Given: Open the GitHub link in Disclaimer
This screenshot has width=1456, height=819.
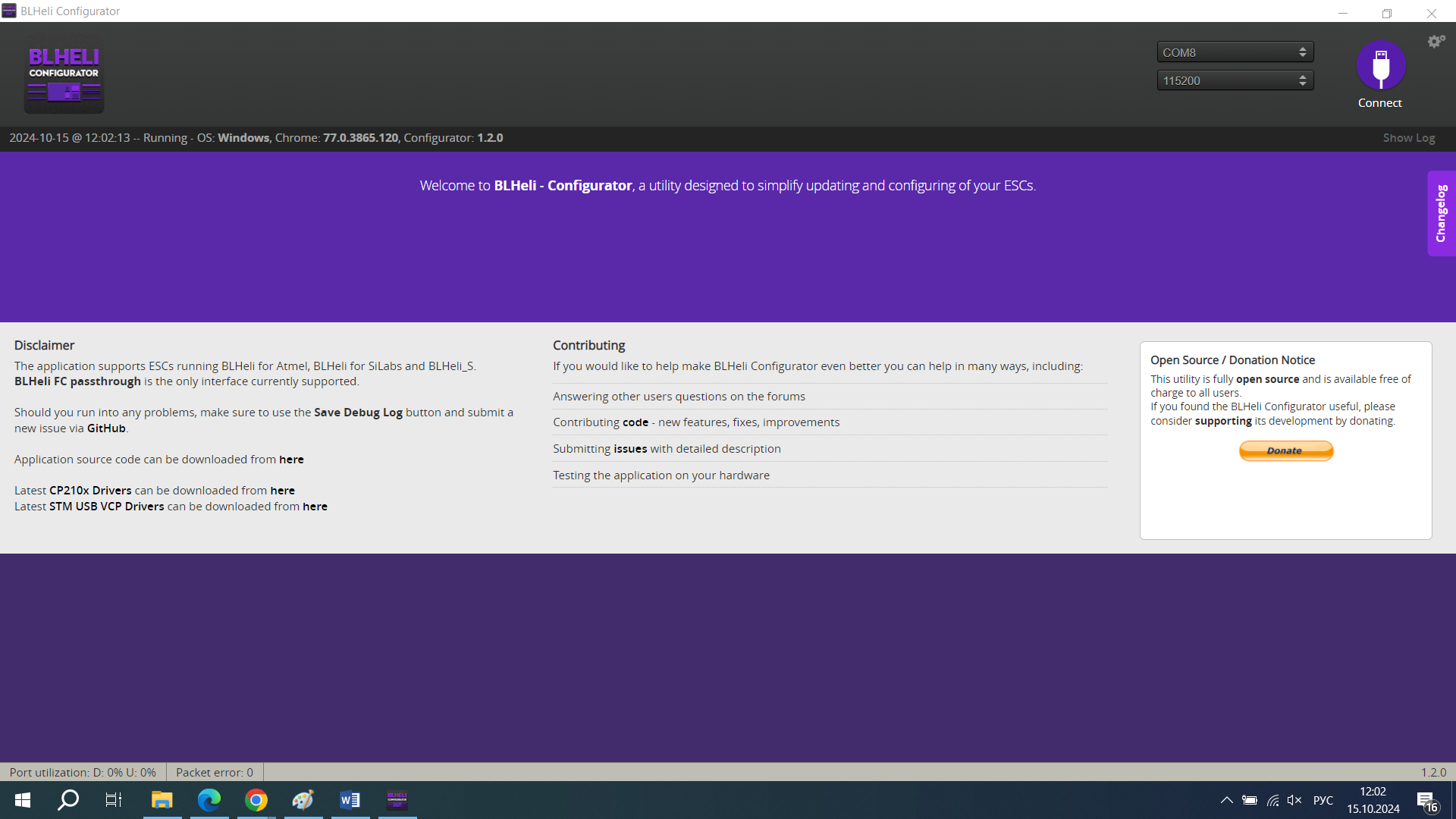Looking at the screenshot, I should click(x=106, y=428).
